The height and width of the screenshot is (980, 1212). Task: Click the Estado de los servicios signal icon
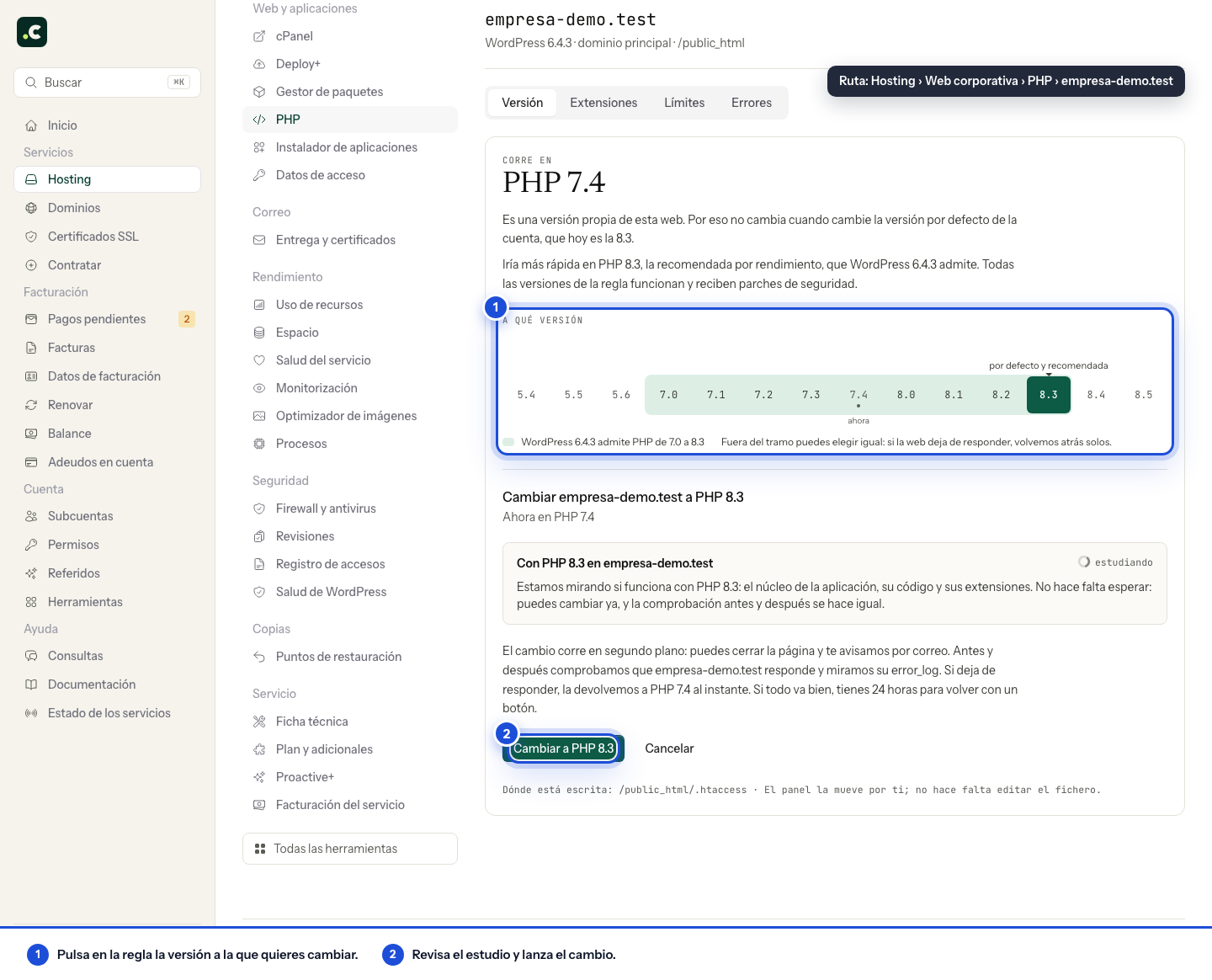[31, 713]
